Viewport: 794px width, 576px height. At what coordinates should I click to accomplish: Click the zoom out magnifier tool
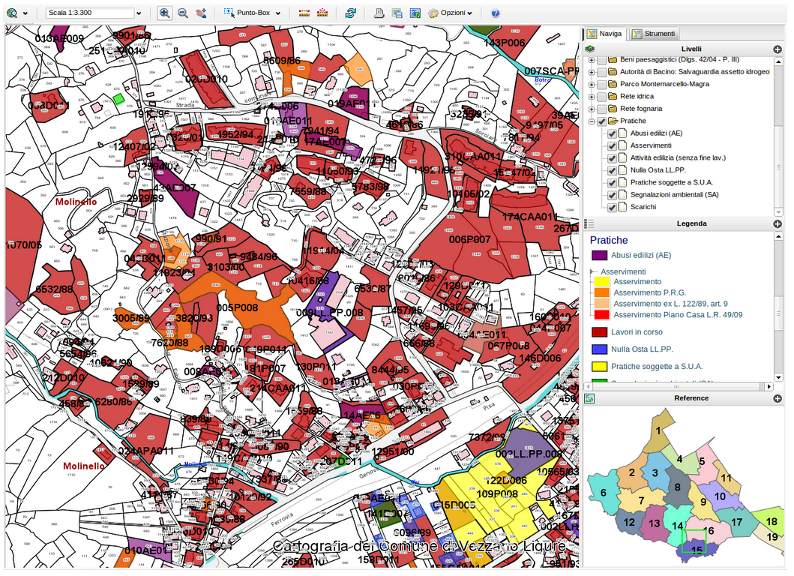(182, 13)
